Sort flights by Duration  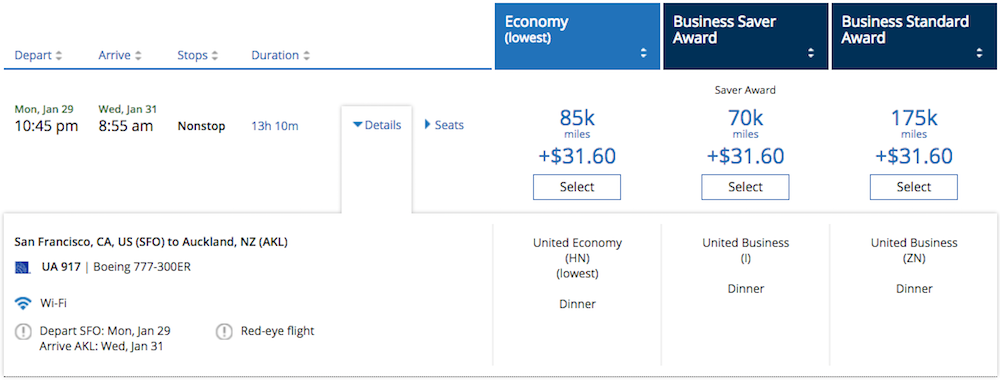point(281,55)
